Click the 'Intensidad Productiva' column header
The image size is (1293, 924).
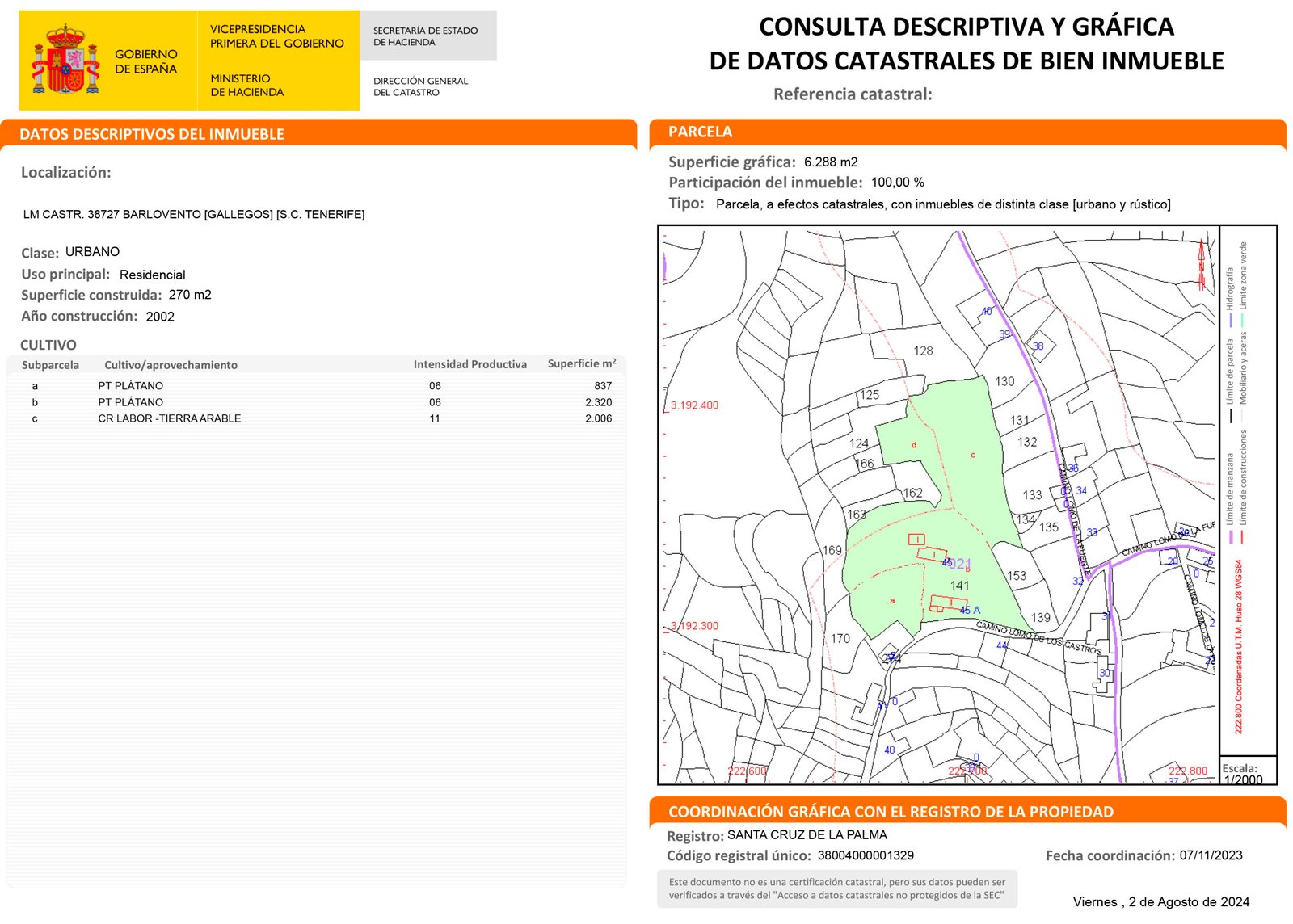click(470, 364)
